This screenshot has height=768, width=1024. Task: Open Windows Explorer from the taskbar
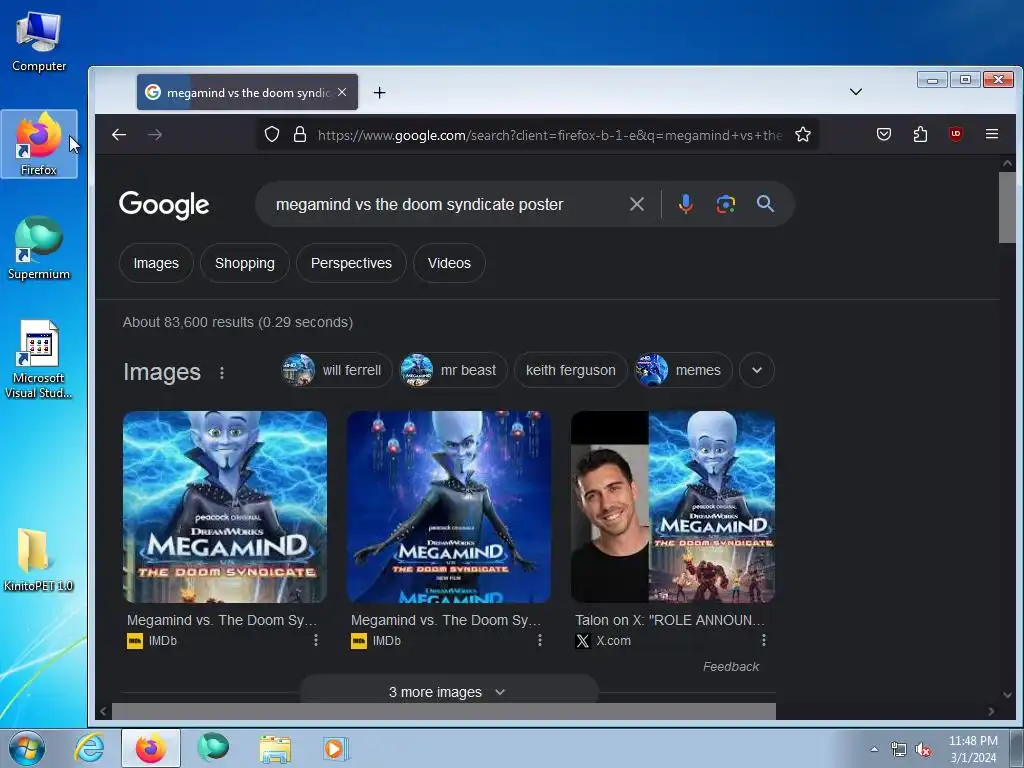pos(275,749)
